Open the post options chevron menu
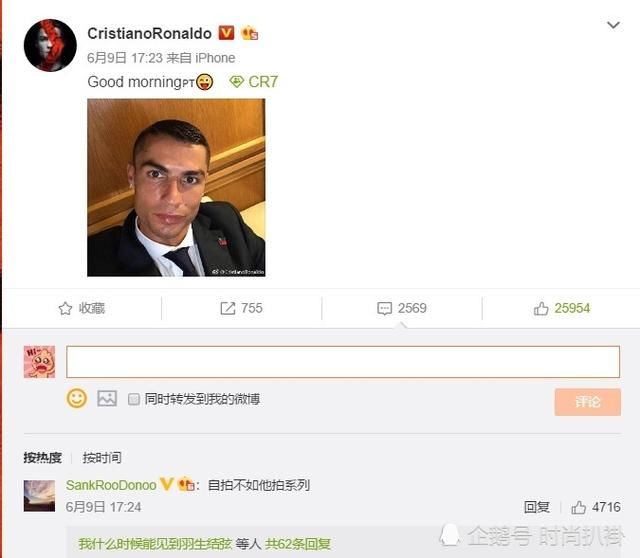Viewport: 640px width, 558px height. point(613,25)
